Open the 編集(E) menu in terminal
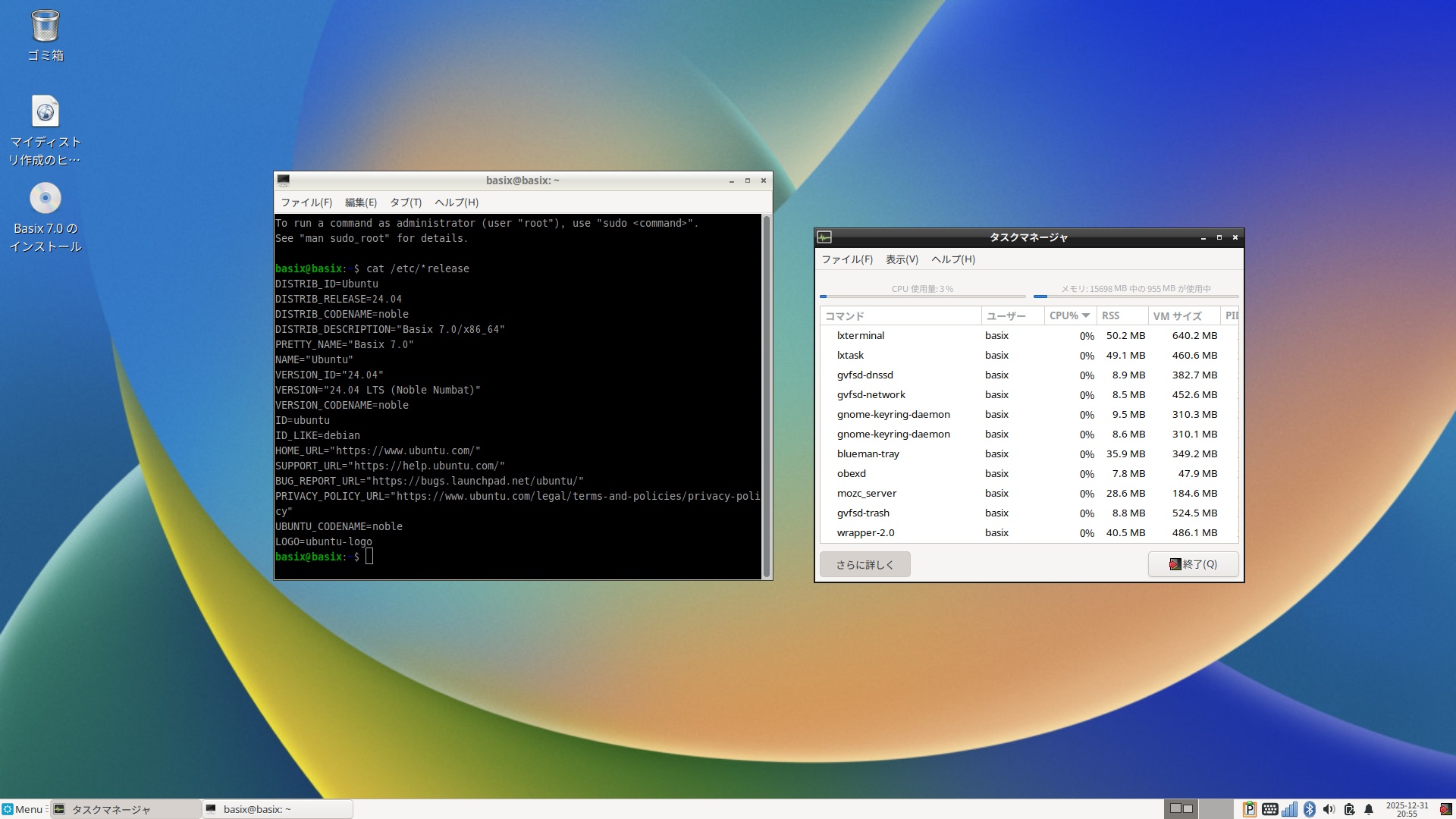The width and height of the screenshot is (1456, 819). coord(361,202)
